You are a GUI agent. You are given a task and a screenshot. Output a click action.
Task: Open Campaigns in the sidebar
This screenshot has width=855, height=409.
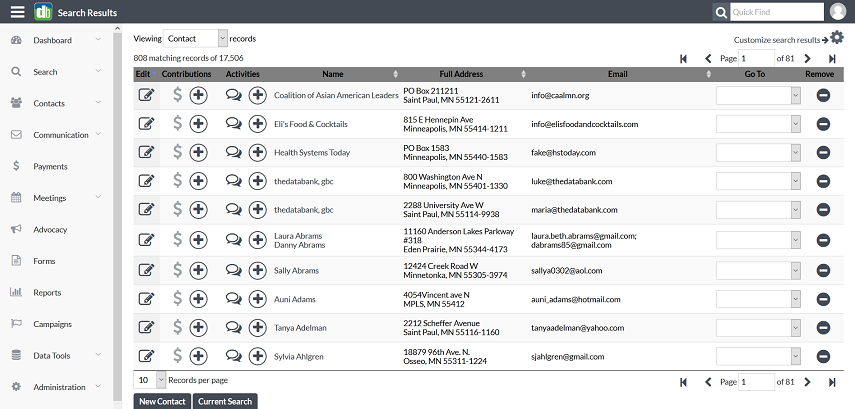[52, 324]
